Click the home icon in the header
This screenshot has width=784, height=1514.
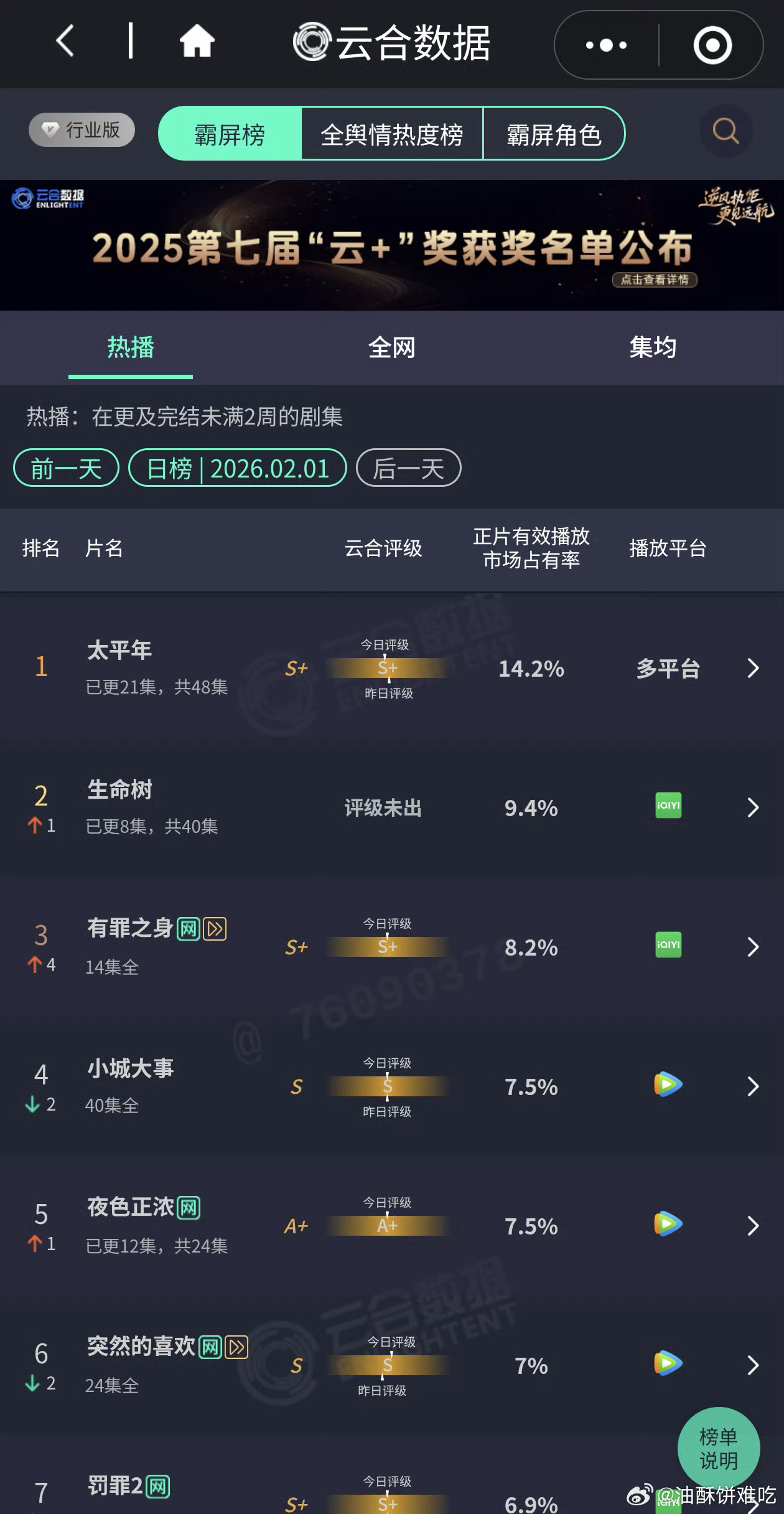[195, 42]
